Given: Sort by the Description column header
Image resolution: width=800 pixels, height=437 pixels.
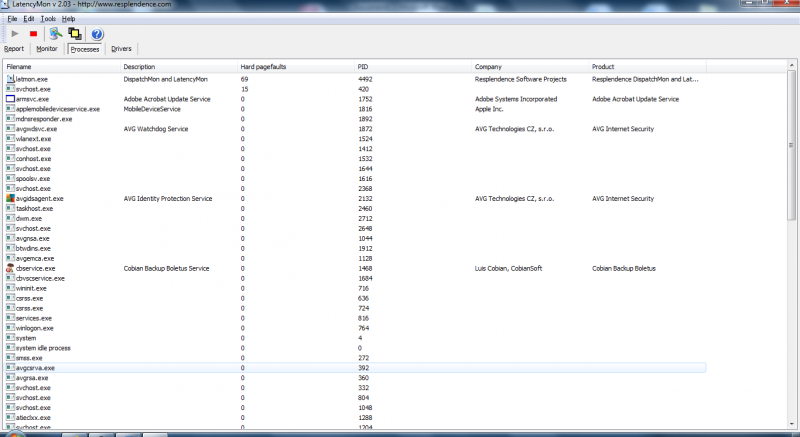Looking at the screenshot, I should 179,67.
